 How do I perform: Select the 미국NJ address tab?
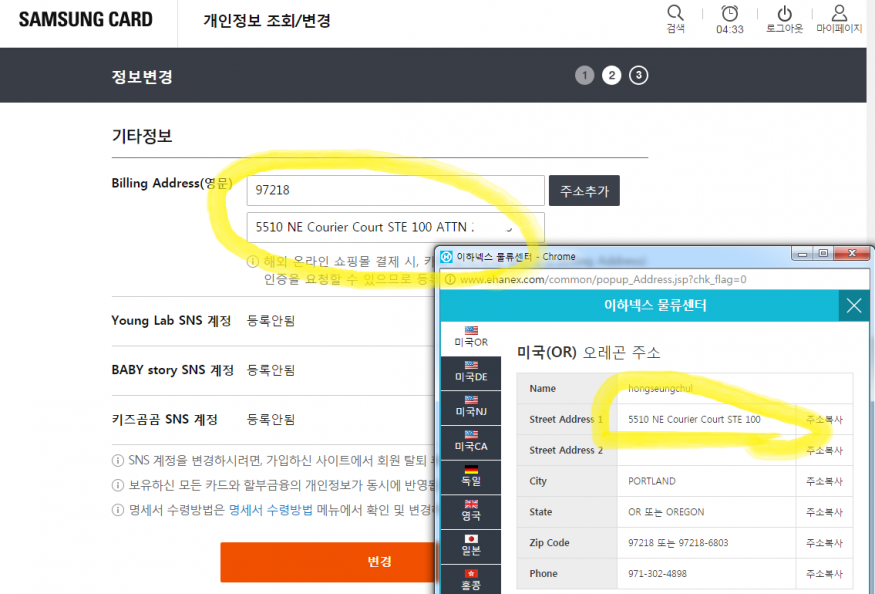point(471,407)
